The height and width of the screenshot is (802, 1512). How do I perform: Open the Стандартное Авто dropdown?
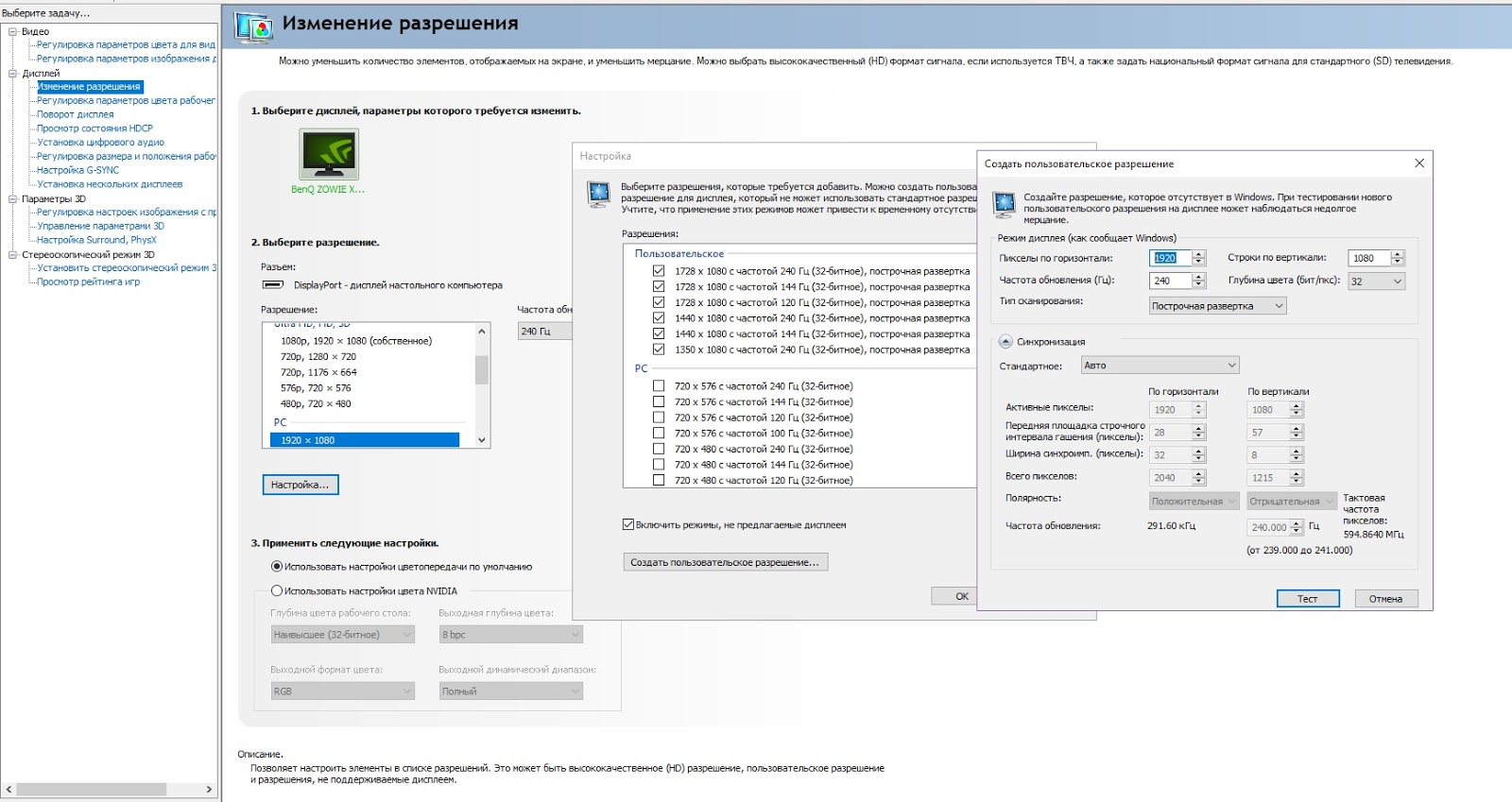(1160, 366)
